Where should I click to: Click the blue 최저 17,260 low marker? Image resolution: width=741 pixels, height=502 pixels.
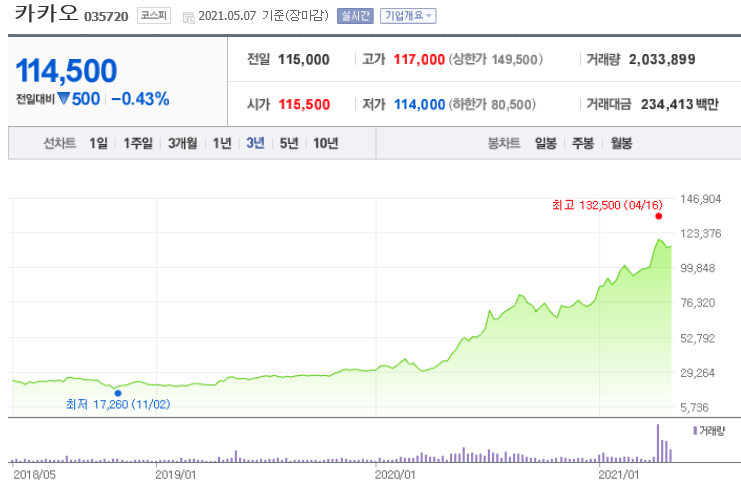click(x=118, y=393)
